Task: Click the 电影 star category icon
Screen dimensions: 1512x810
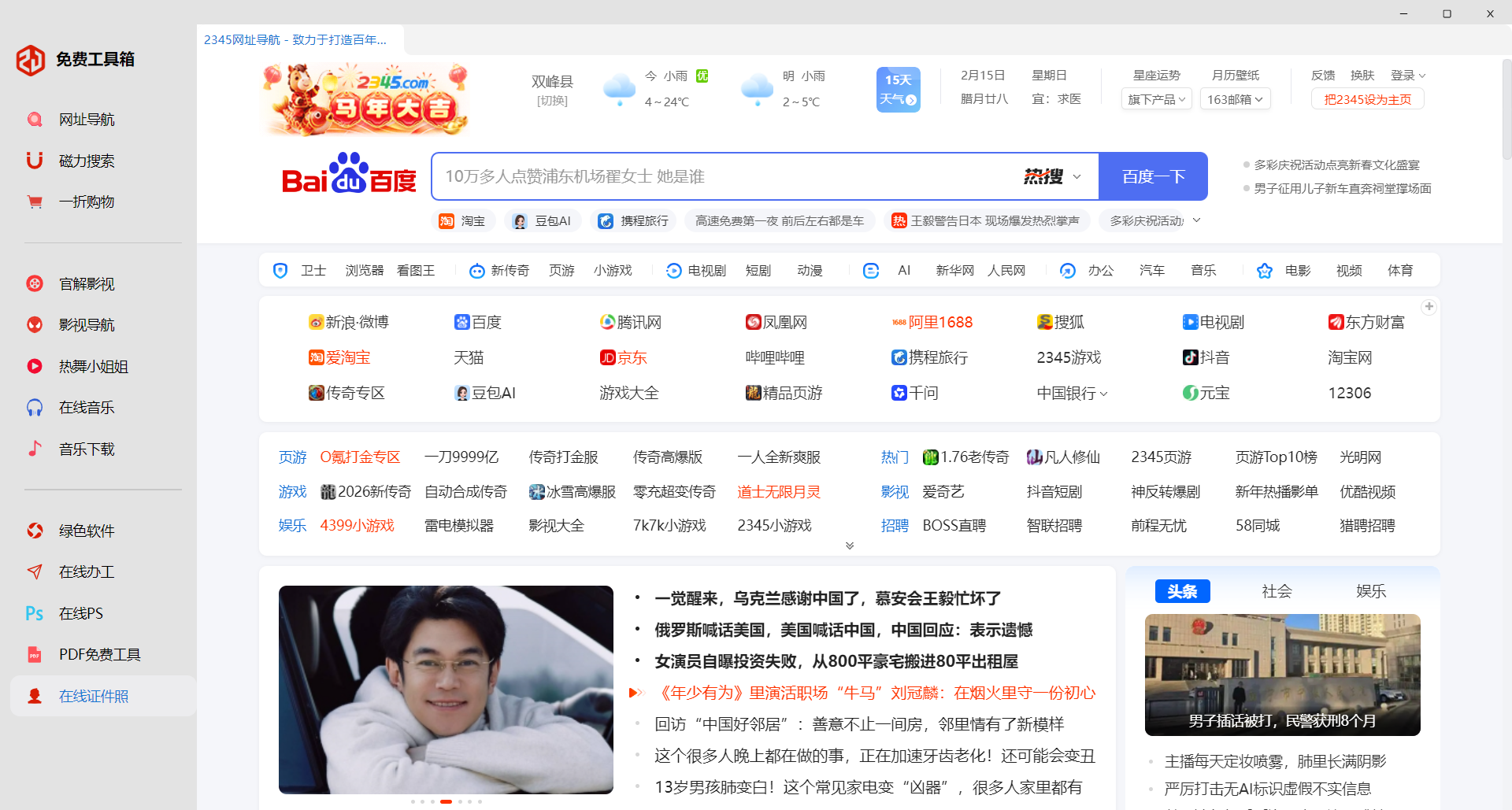Action: [x=1265, y=271]
